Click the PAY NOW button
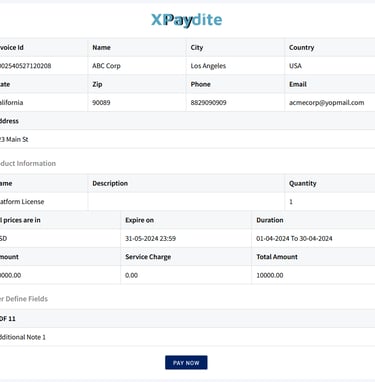 [186, 362]
